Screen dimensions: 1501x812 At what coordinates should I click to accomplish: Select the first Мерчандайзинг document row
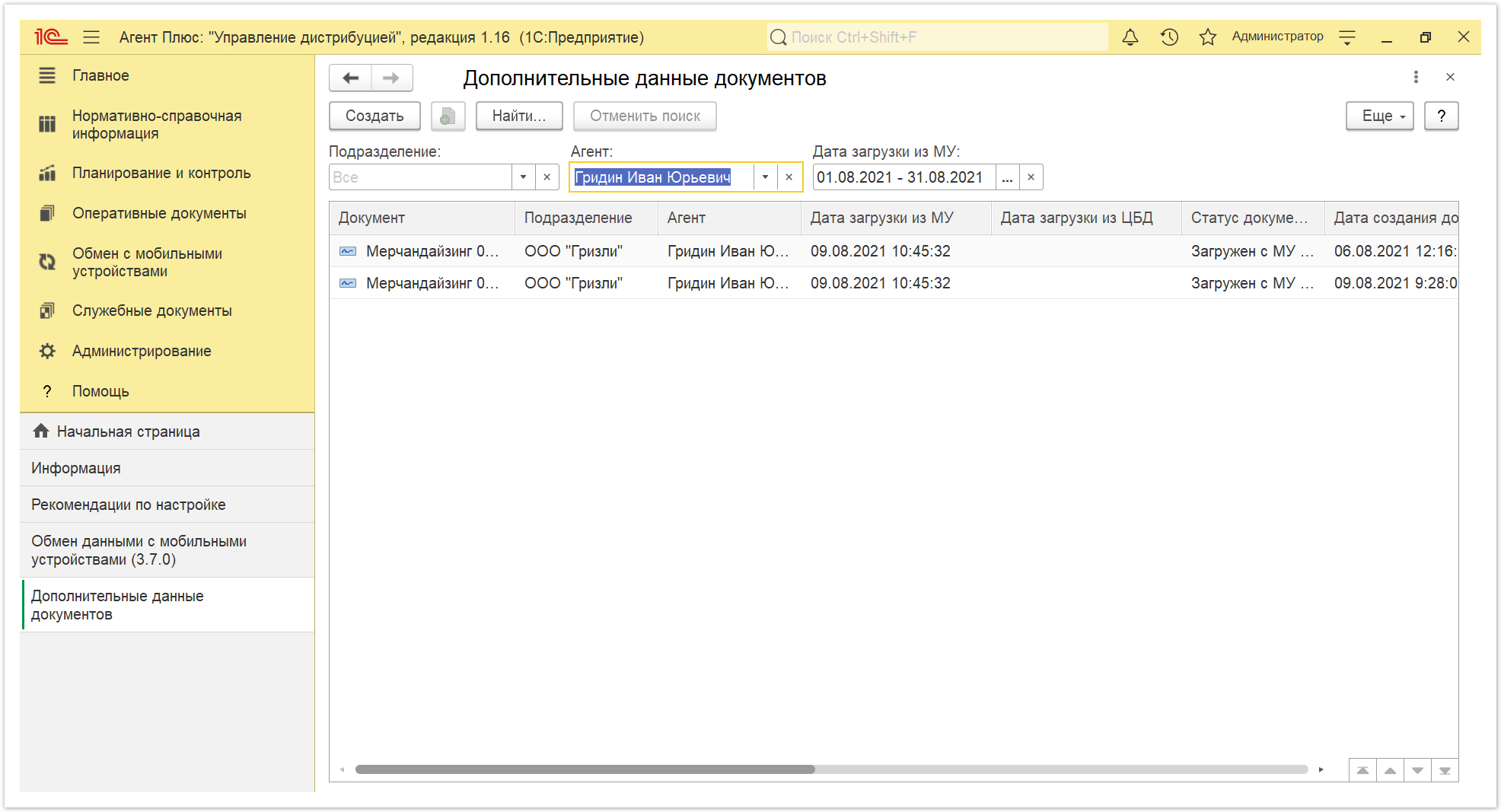pos(894,251)
